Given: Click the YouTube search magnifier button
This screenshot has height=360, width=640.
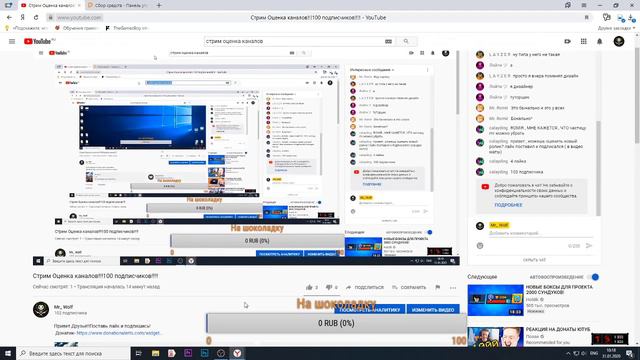Looking at the screenshot, I should pyautogui.click(x=406, y=41).
